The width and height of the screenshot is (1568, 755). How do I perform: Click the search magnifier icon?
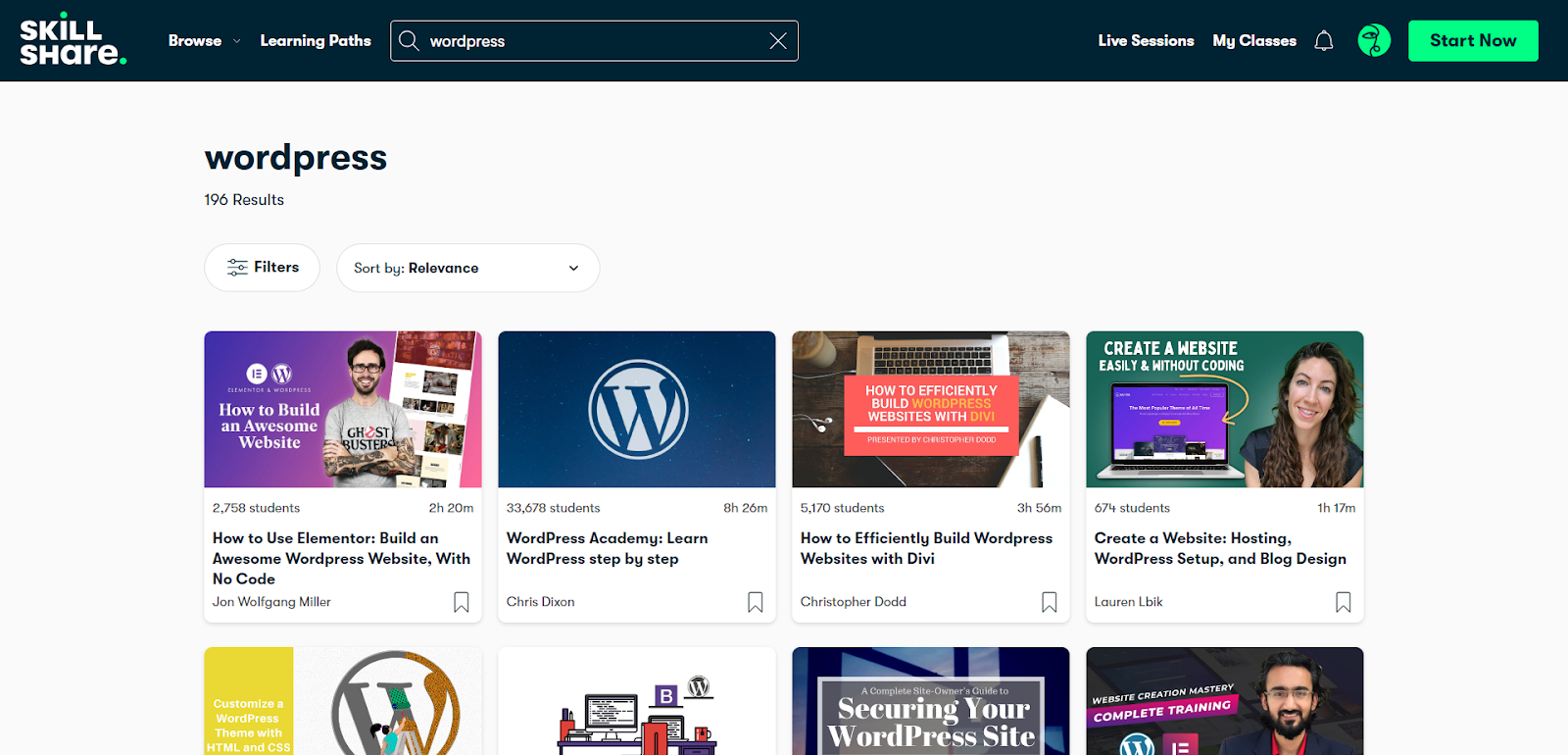409,41
